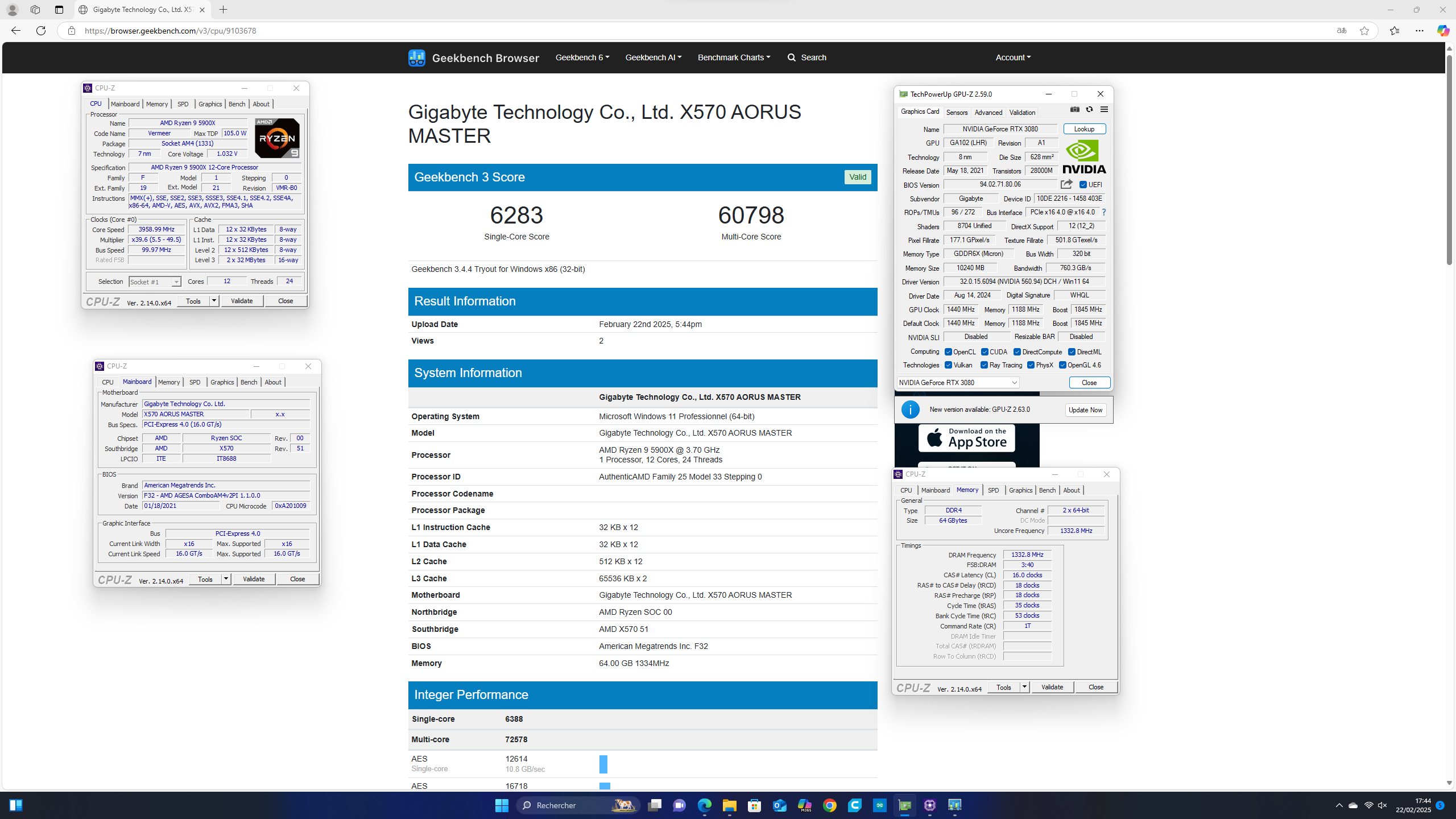Expand the Geekbench 6 dropdown menu

[x=582, y=57]
